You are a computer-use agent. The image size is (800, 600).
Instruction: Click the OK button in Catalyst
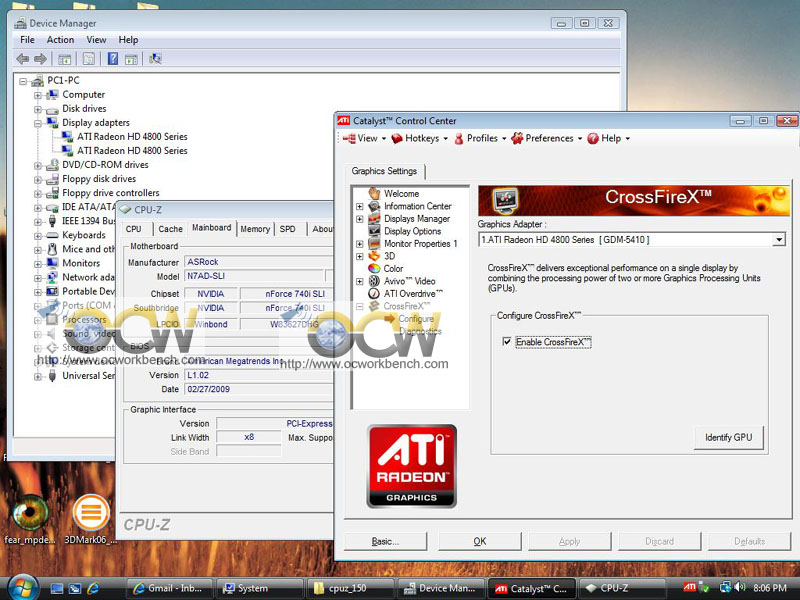pyautogui.click(x=480, y=541)
